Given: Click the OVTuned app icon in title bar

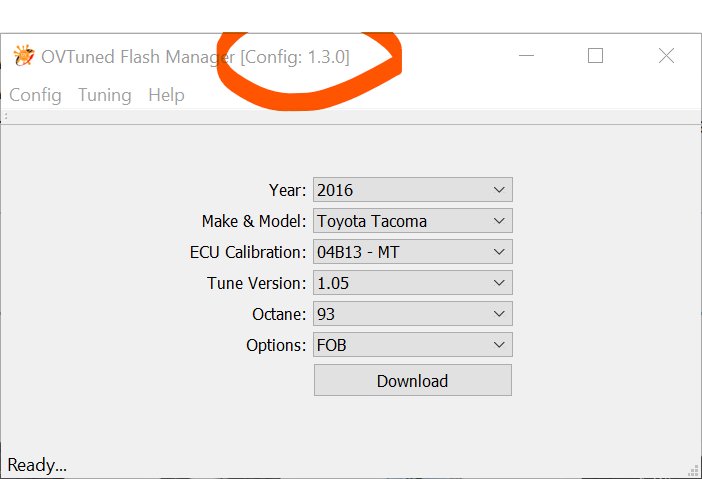Looking at the screenshot, I should [24, 56].
